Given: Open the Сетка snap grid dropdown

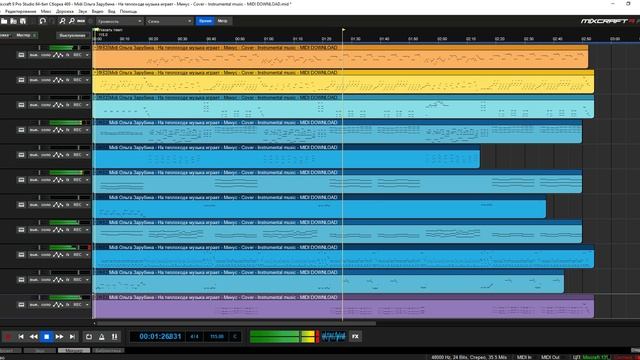Looking at the screenshot, I should coord(169,21).
